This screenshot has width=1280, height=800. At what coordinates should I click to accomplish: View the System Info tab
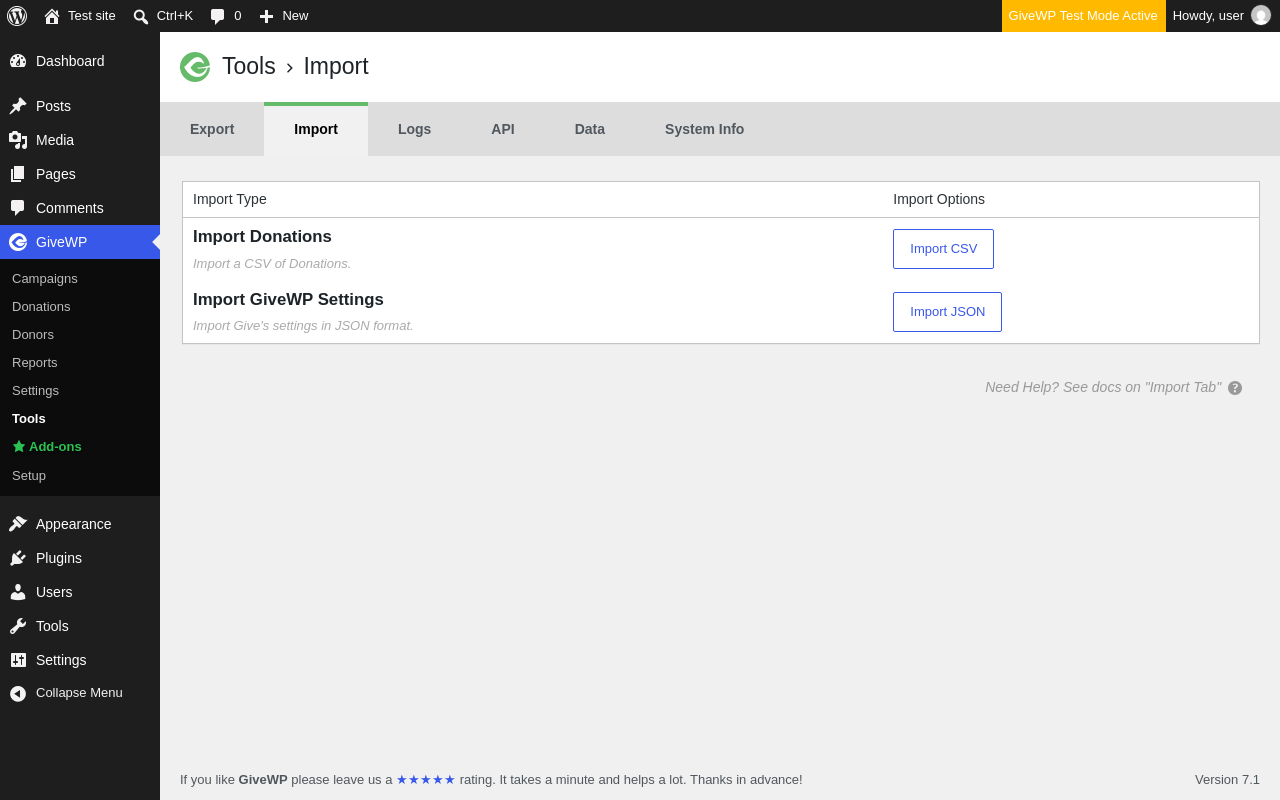704,129
